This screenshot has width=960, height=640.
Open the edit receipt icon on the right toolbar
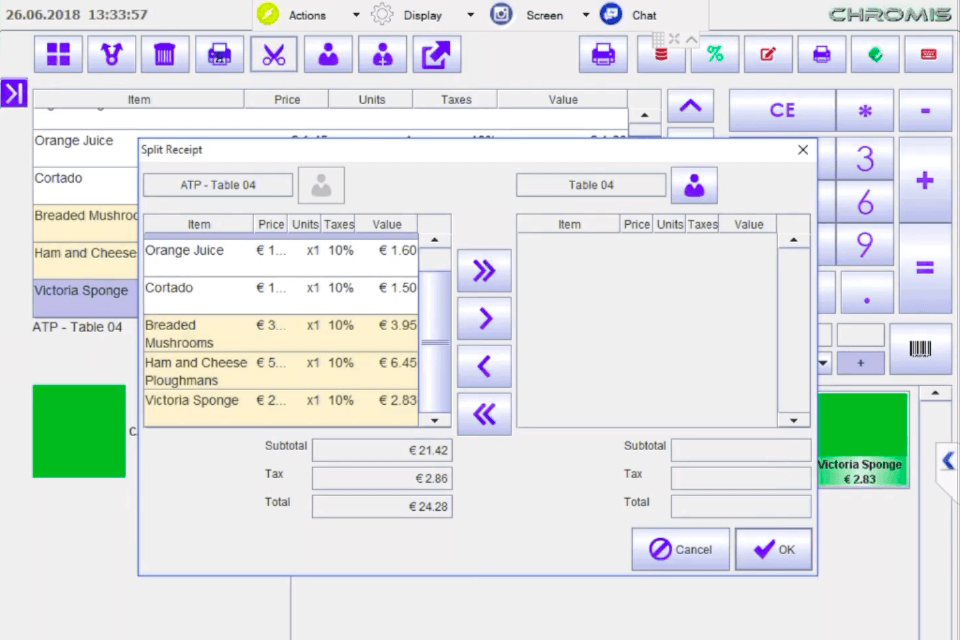click(768, 54)
